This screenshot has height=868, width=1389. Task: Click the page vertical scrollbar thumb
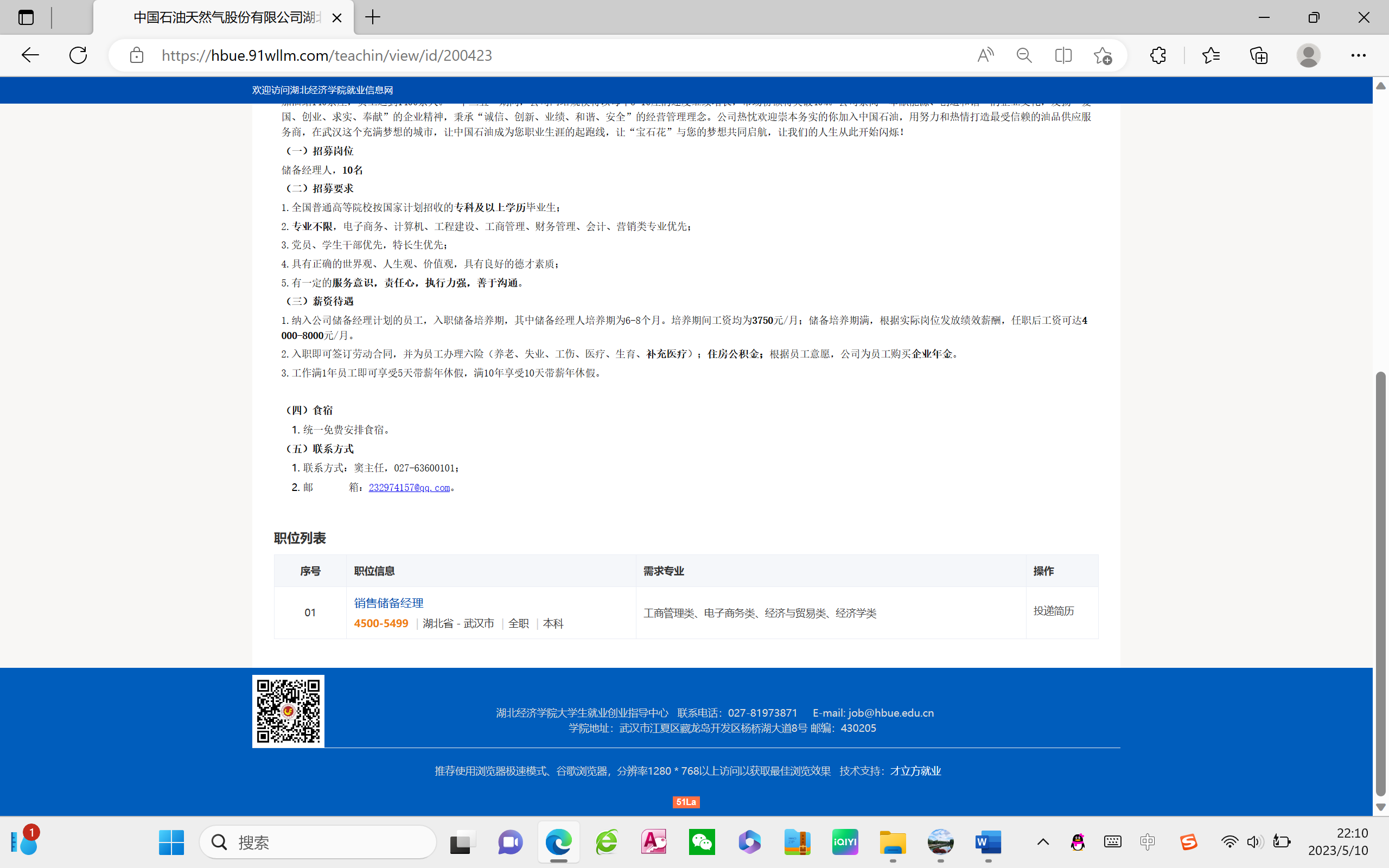[x=1380, y=583]
